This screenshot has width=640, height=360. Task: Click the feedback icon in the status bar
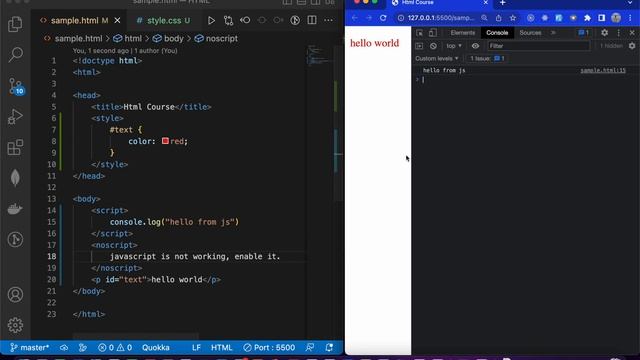coord(310,347)
